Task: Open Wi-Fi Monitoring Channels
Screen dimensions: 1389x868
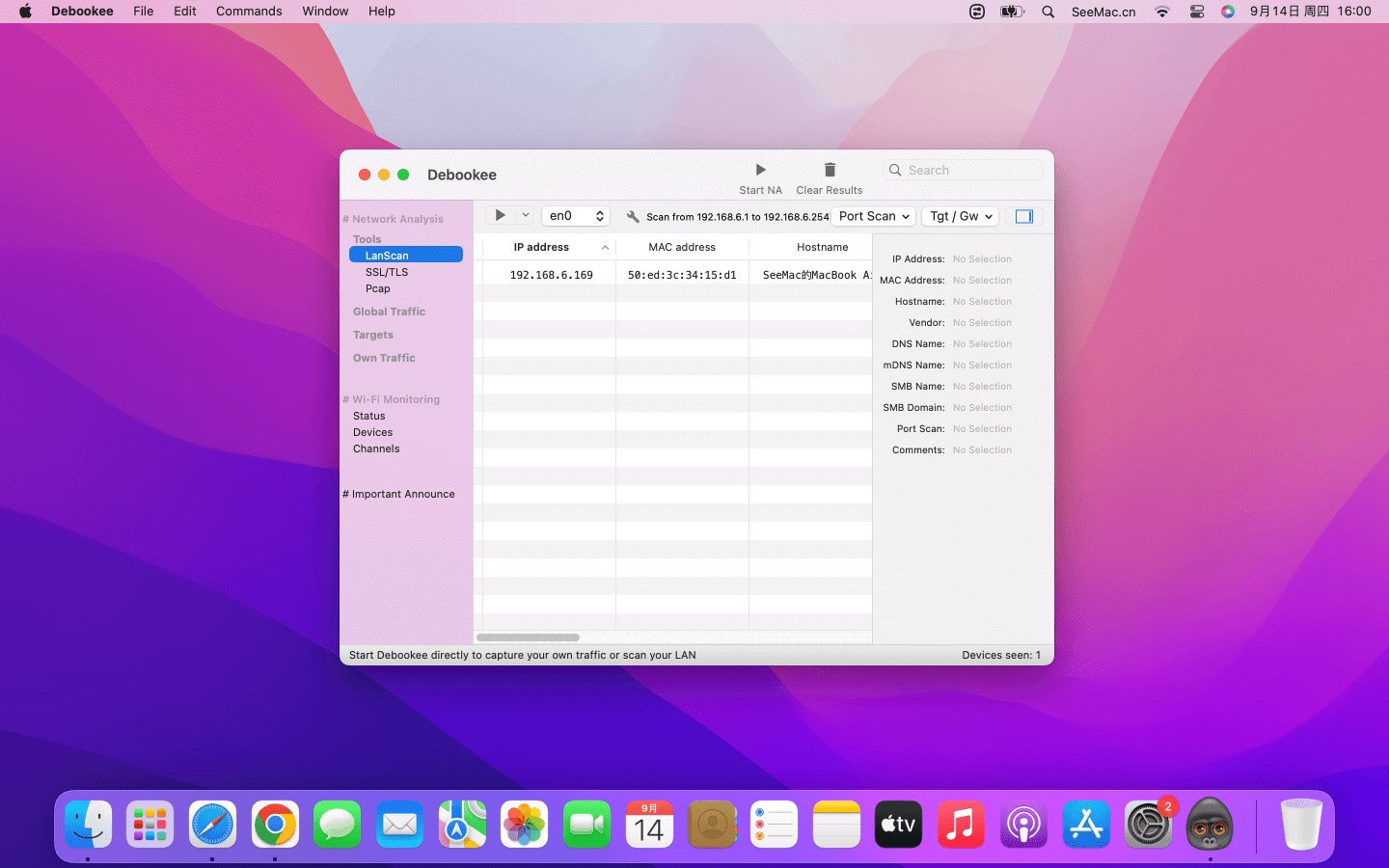Action: [376, 448]
